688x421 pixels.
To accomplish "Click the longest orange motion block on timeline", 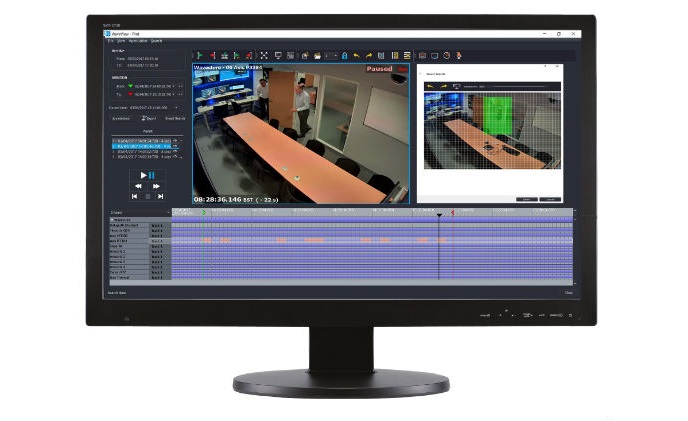I will (314, 240).
